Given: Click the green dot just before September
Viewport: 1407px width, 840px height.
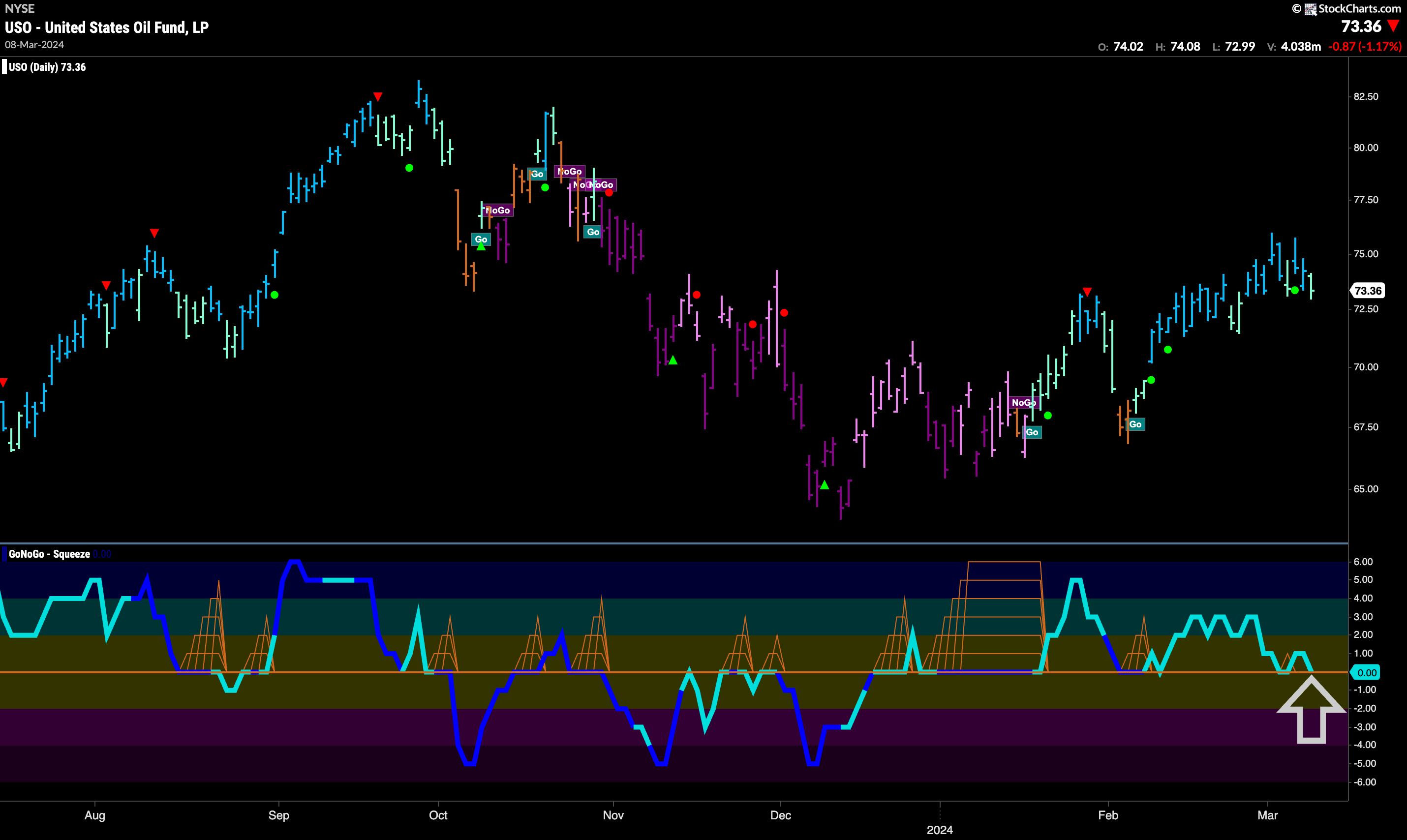Looking at the screenshot, I should click(275, 295).
